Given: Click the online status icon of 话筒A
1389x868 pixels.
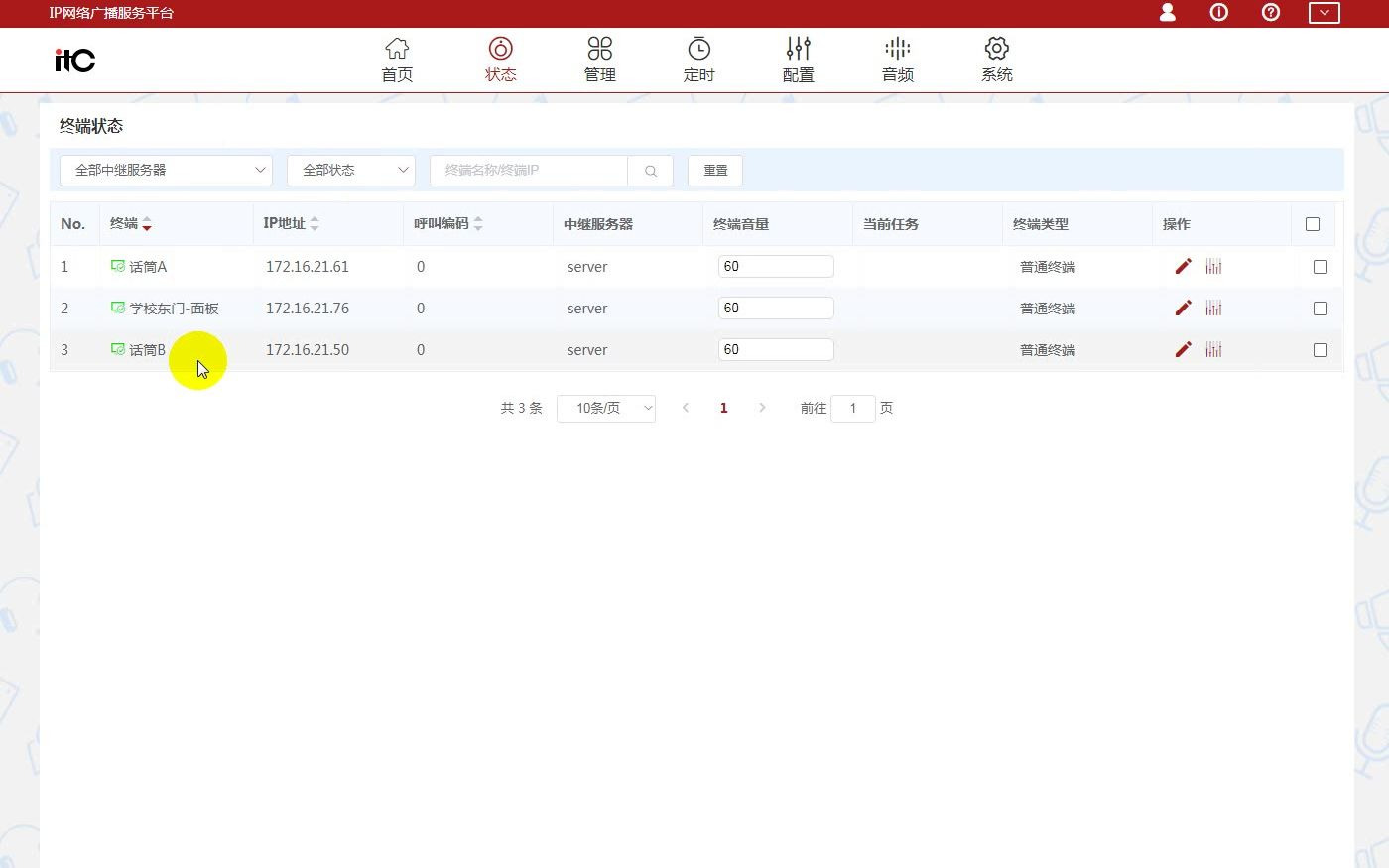Looking at the screenshot, I should 118,266.
